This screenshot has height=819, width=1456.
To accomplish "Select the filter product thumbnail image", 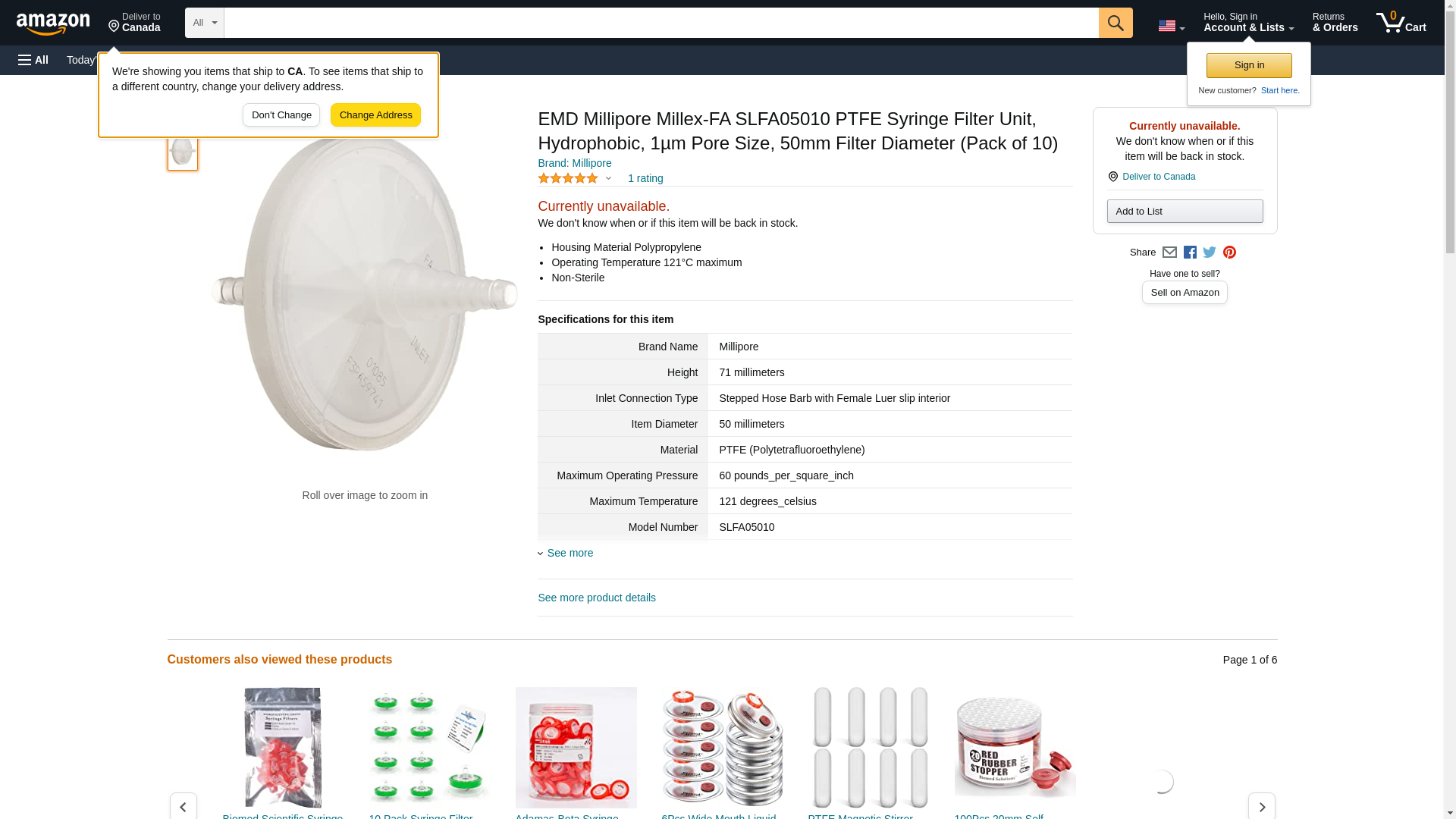I will (x=183, y=152).
